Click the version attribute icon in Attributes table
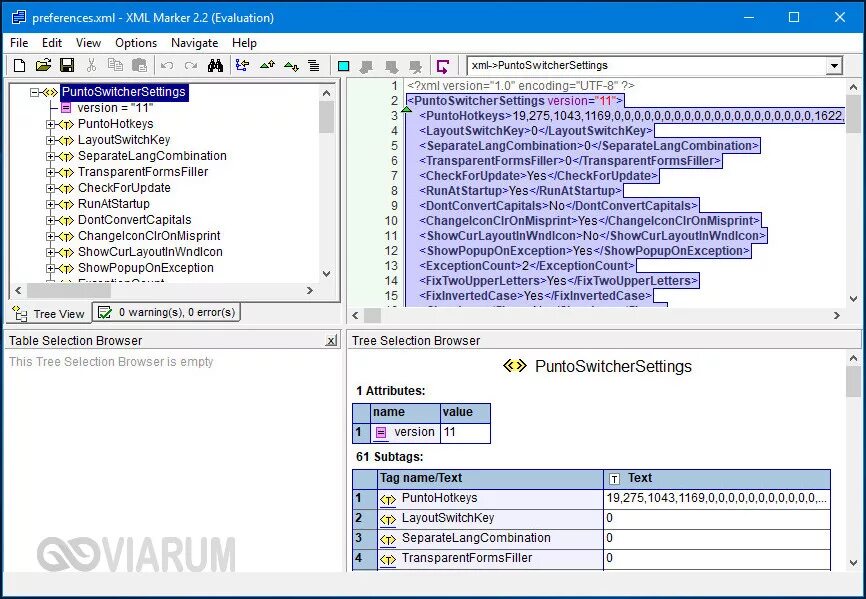The width and height of the screenshot is (866, 599). (x=381, y=433)
